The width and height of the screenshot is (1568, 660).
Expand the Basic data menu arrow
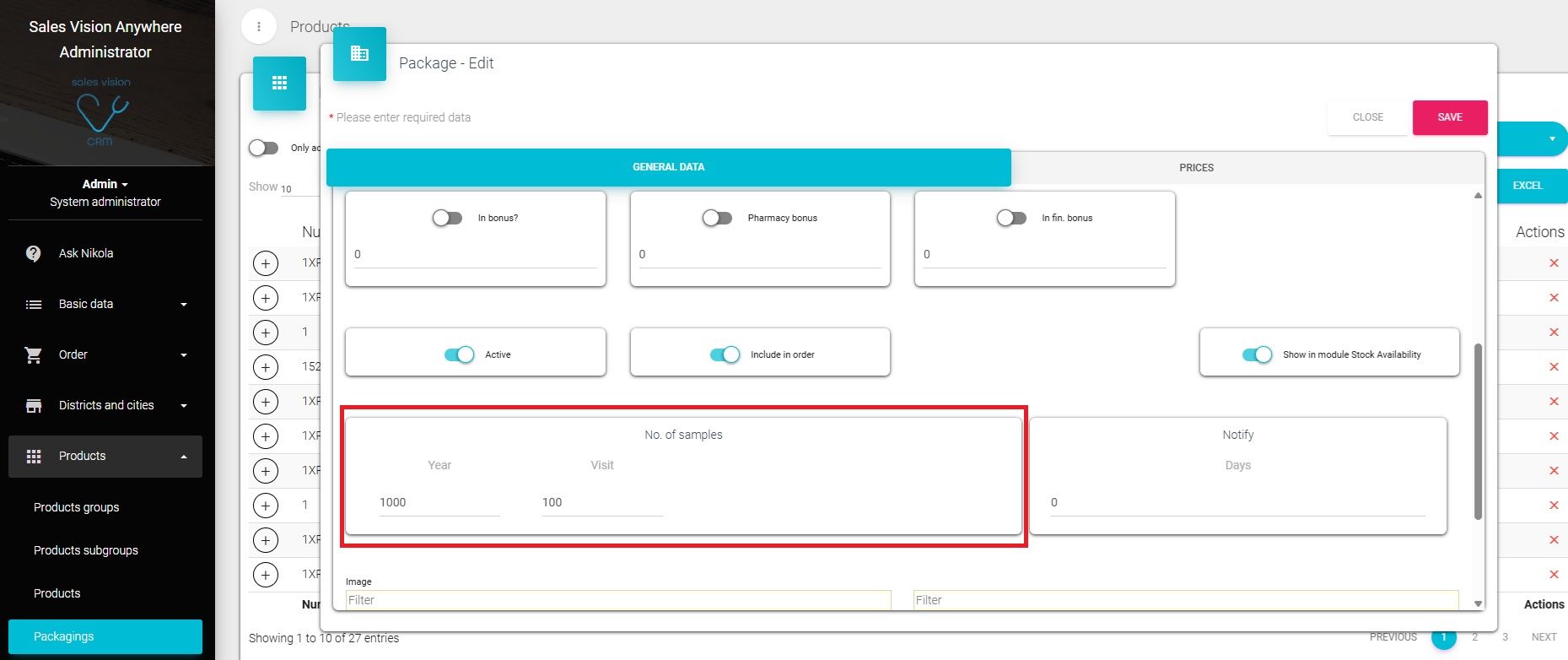(x=184, y=305)
